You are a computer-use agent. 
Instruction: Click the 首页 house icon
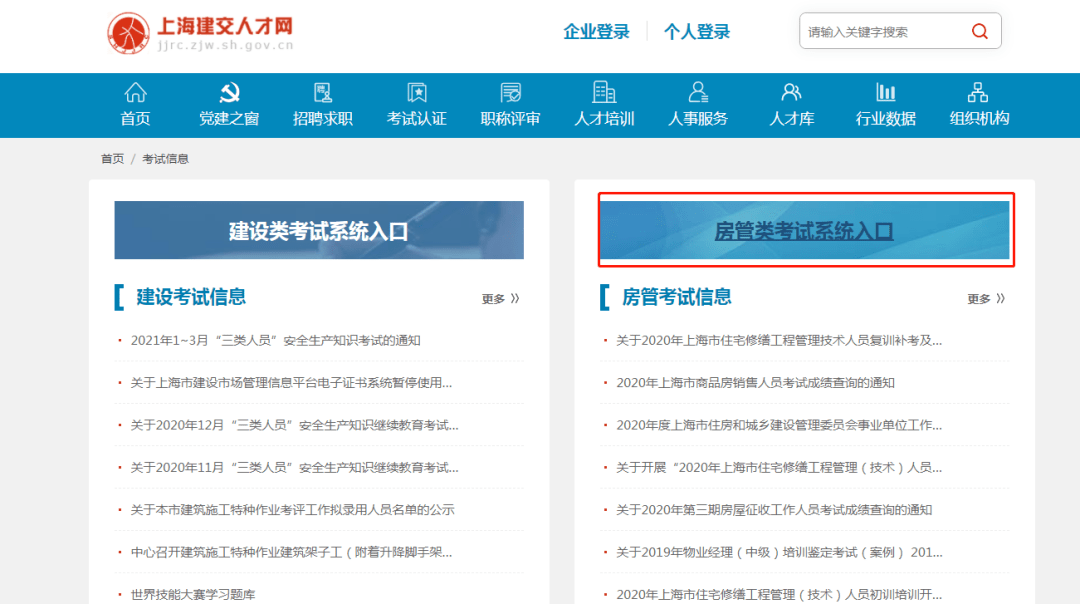click(135, 92)
